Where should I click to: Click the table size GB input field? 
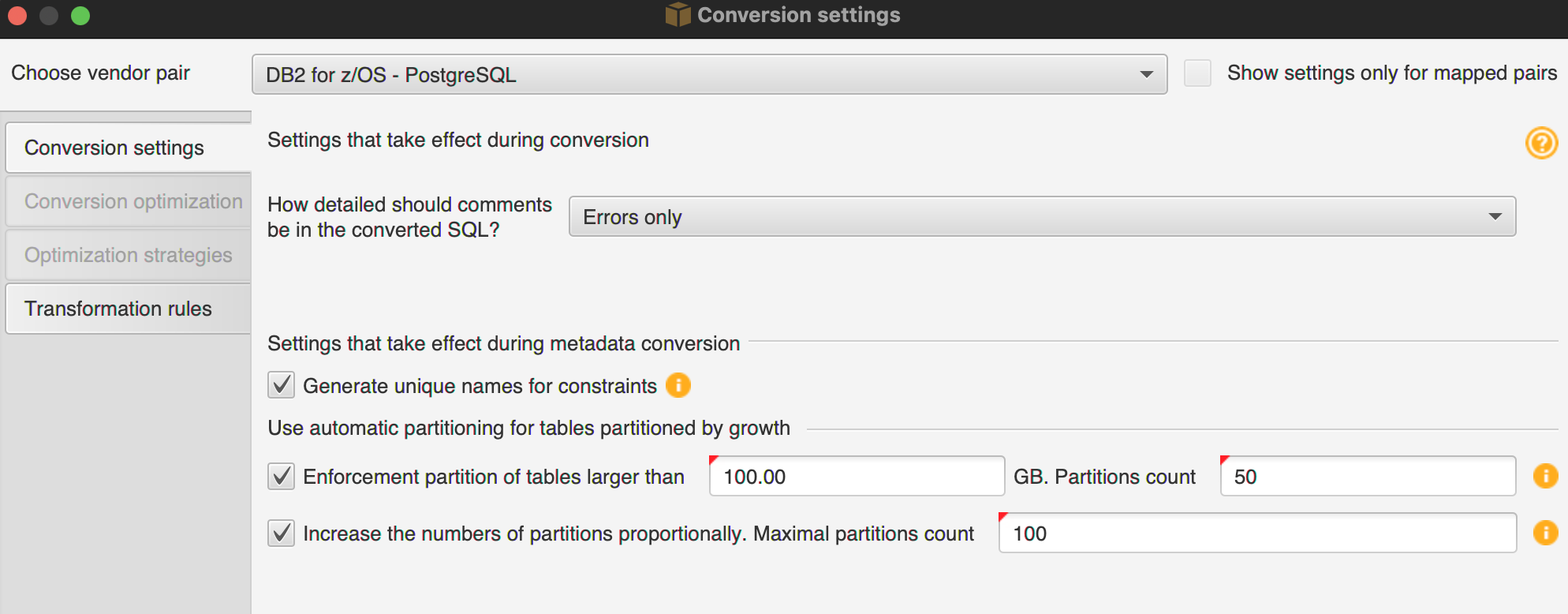coord(857,477)
